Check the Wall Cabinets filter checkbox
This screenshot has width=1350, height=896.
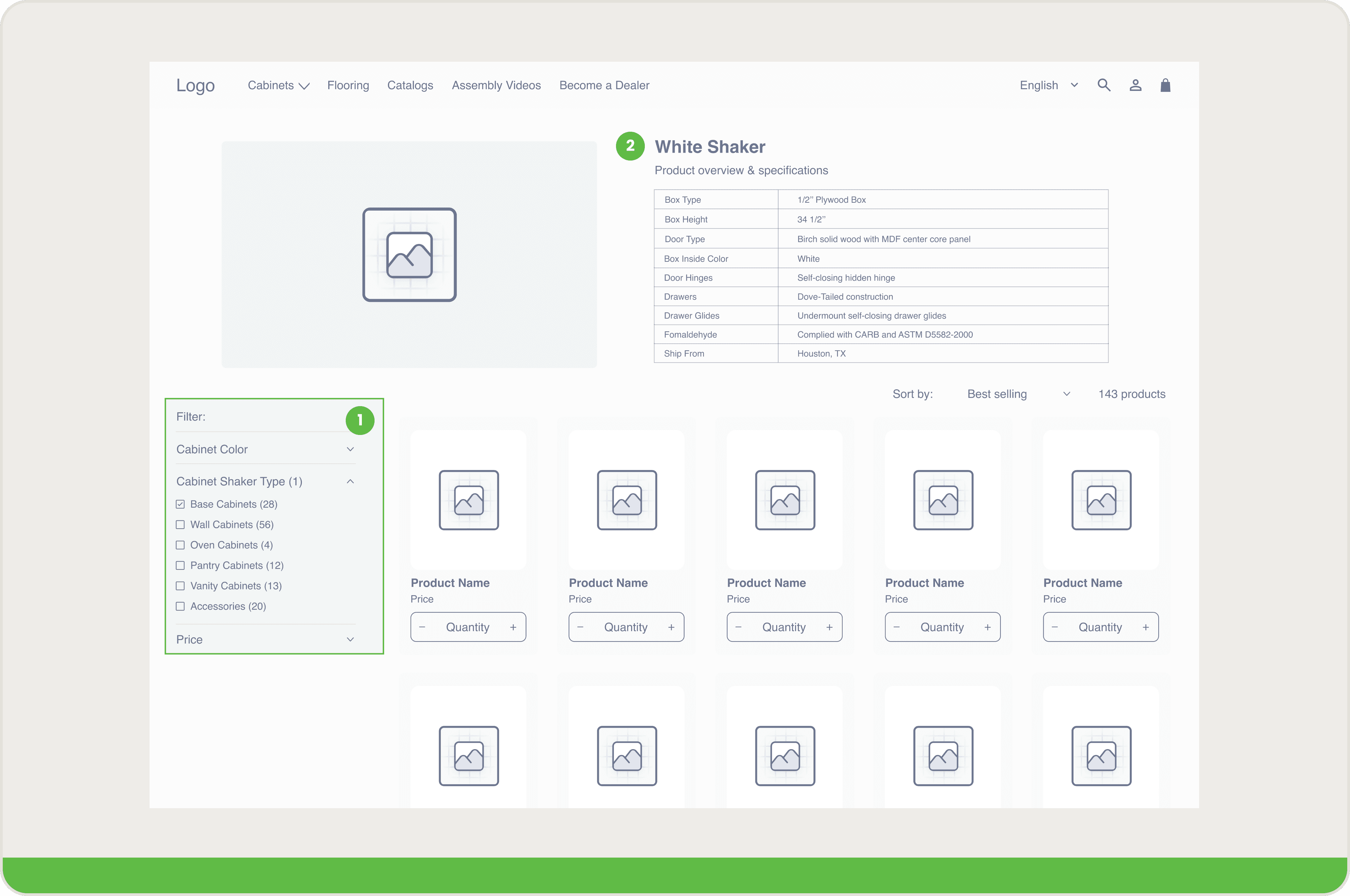[180, 524]
